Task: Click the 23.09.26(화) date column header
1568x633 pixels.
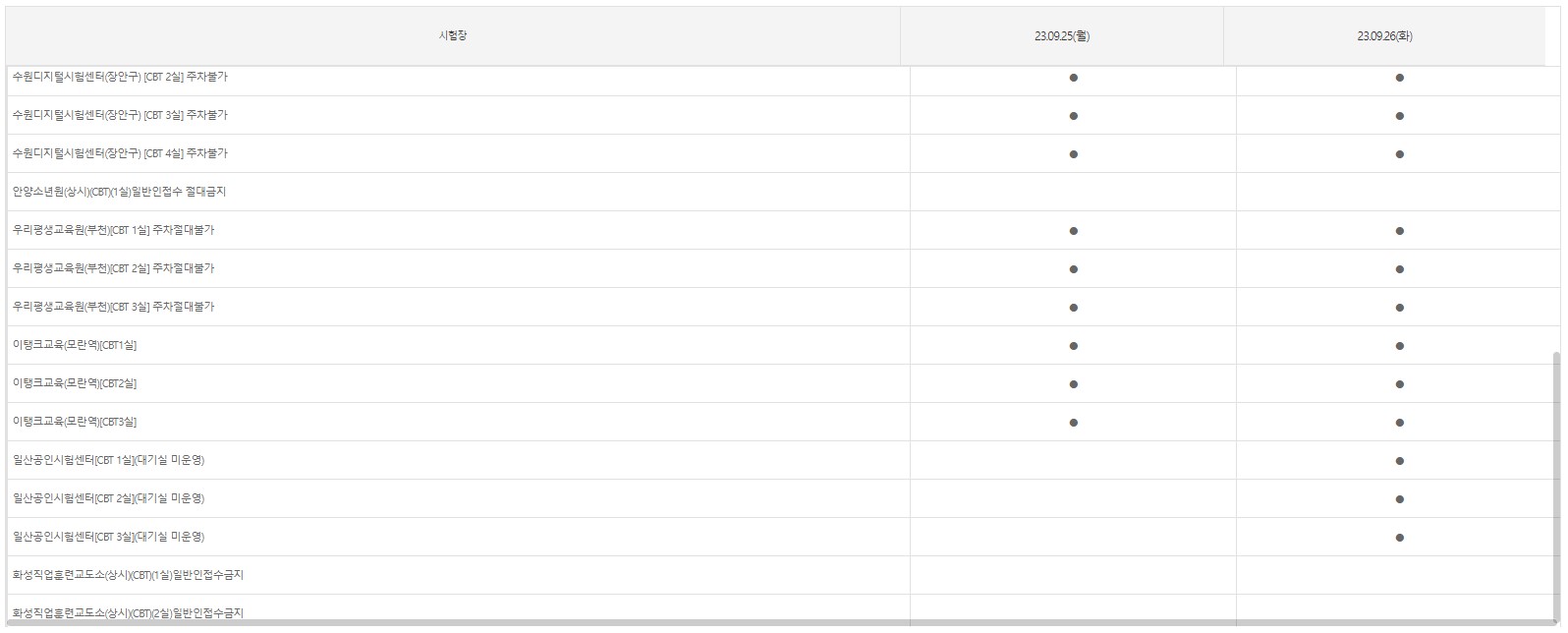Action: click(x=1384, y=36)
